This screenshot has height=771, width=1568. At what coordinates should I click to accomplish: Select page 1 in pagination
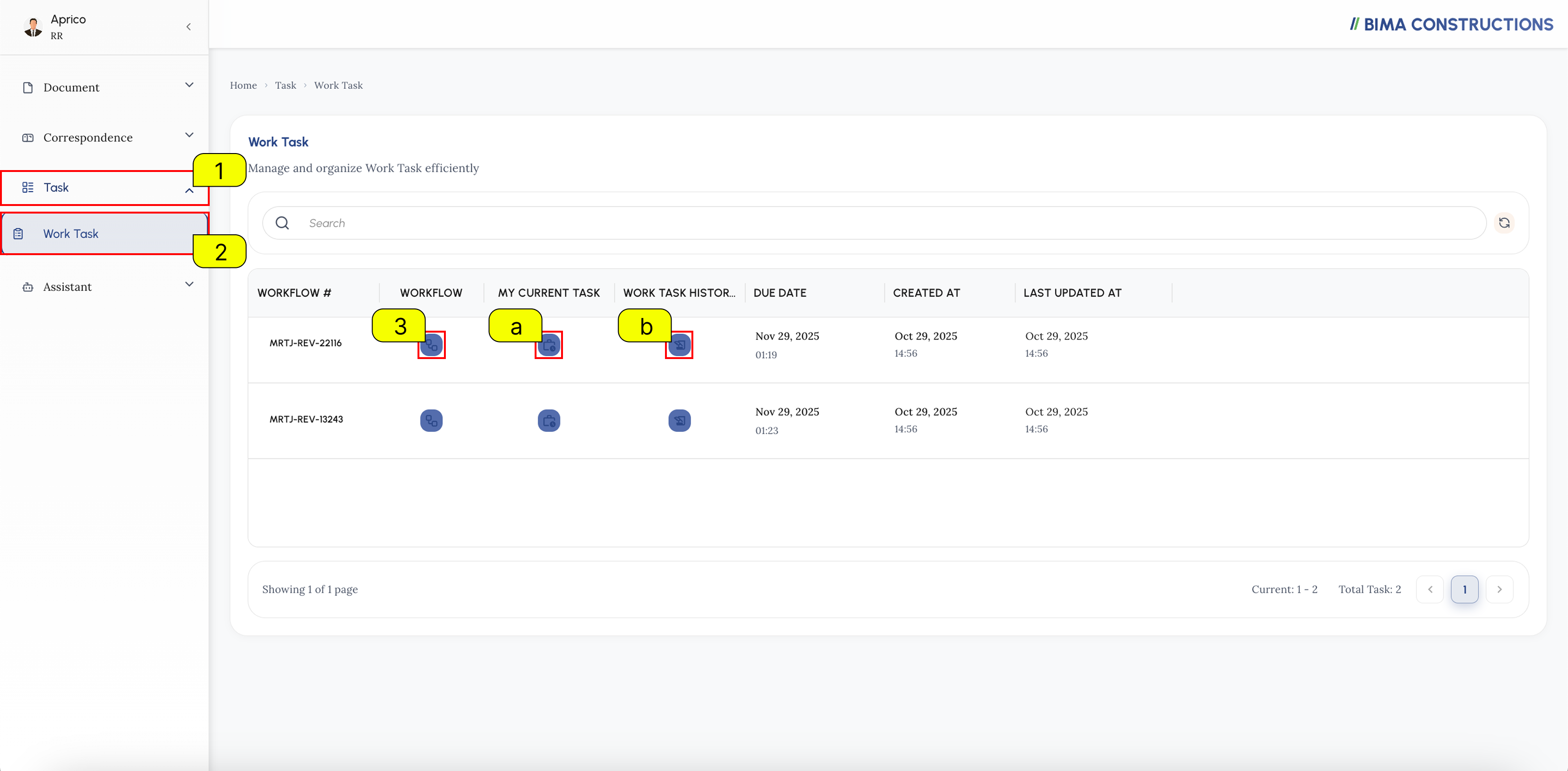[1465, 590]
